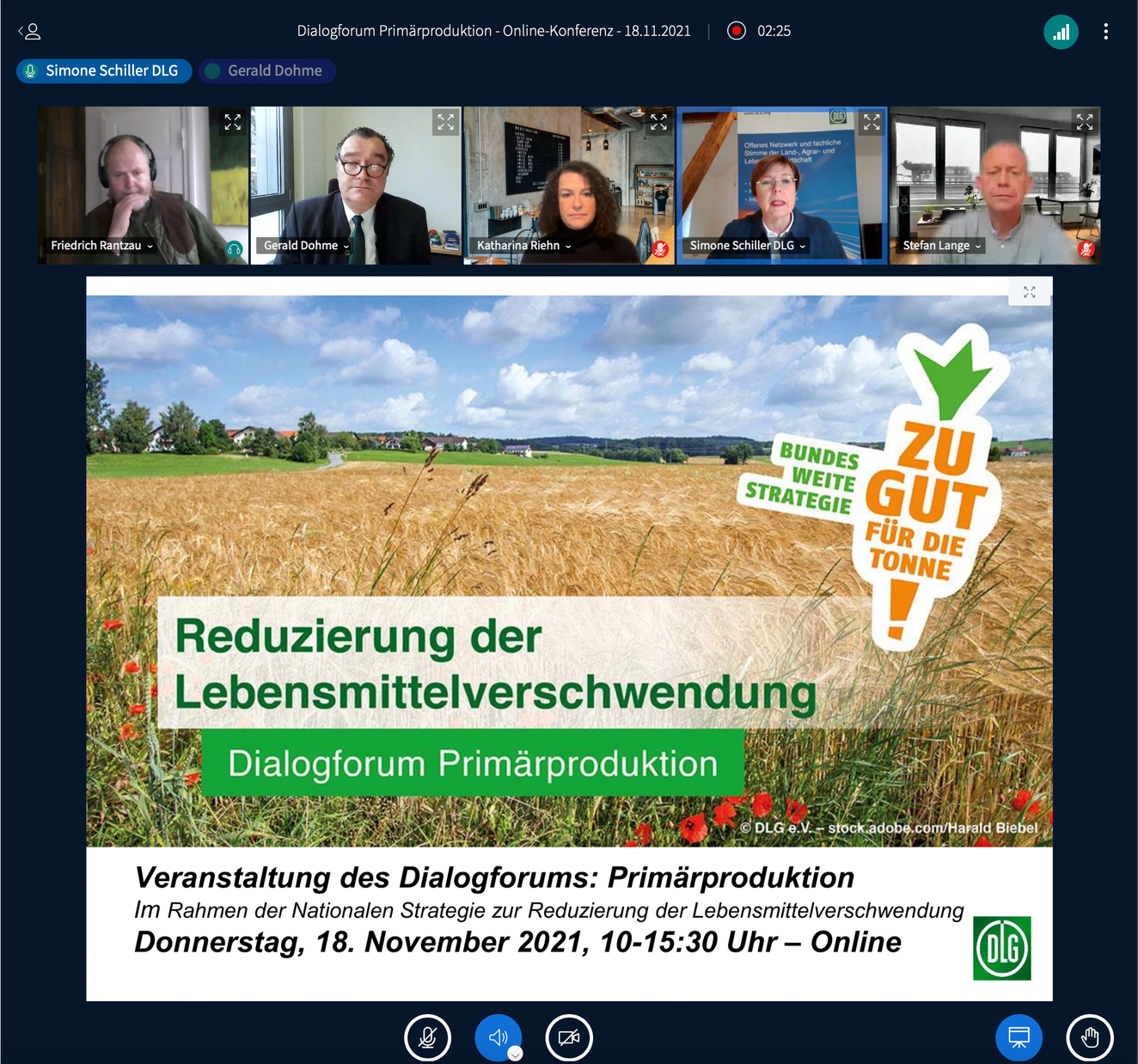This screenshot has height=1064, width=1138.
Task: Open Katharina Riehn name dropdown
Action: (523, 246)
